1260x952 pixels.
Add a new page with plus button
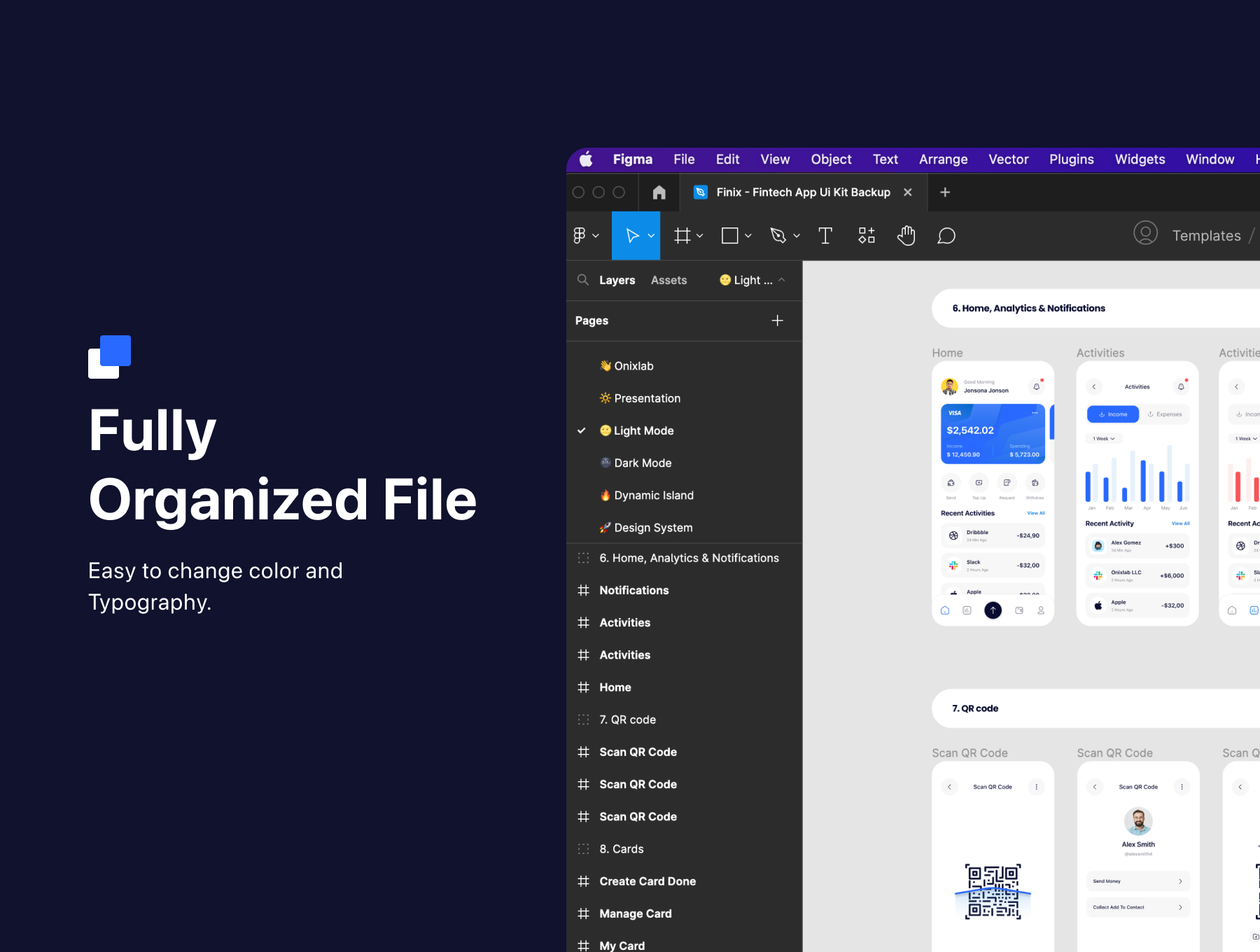coord(777,321)
